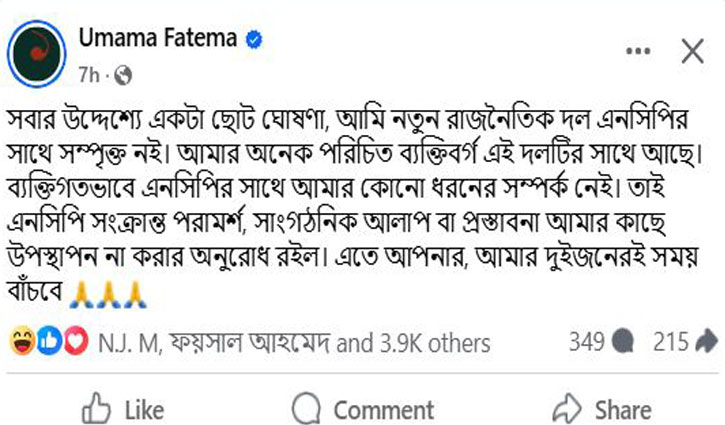This screenshot has height=425, width=725.
Task: Click the Umama Fatema profile name
Action: coord(158,38)
